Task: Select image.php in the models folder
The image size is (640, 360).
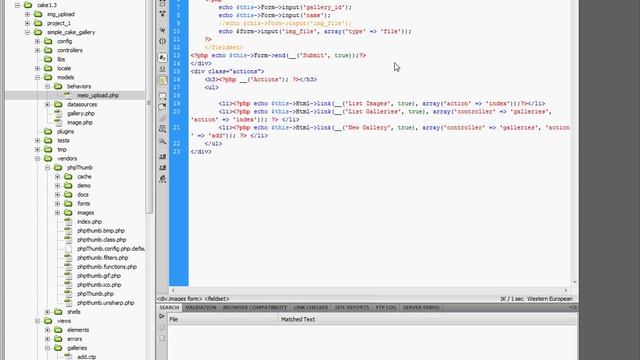Action: (80, 122)
